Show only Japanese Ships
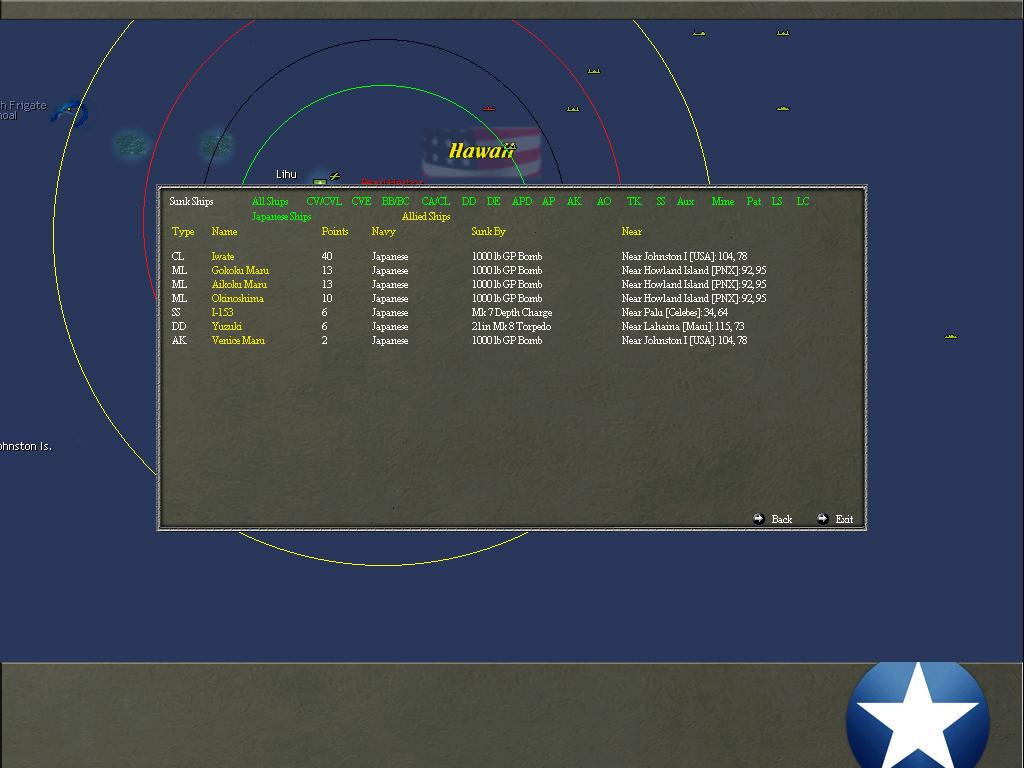The image size is (1024, 768). point(281,217)
